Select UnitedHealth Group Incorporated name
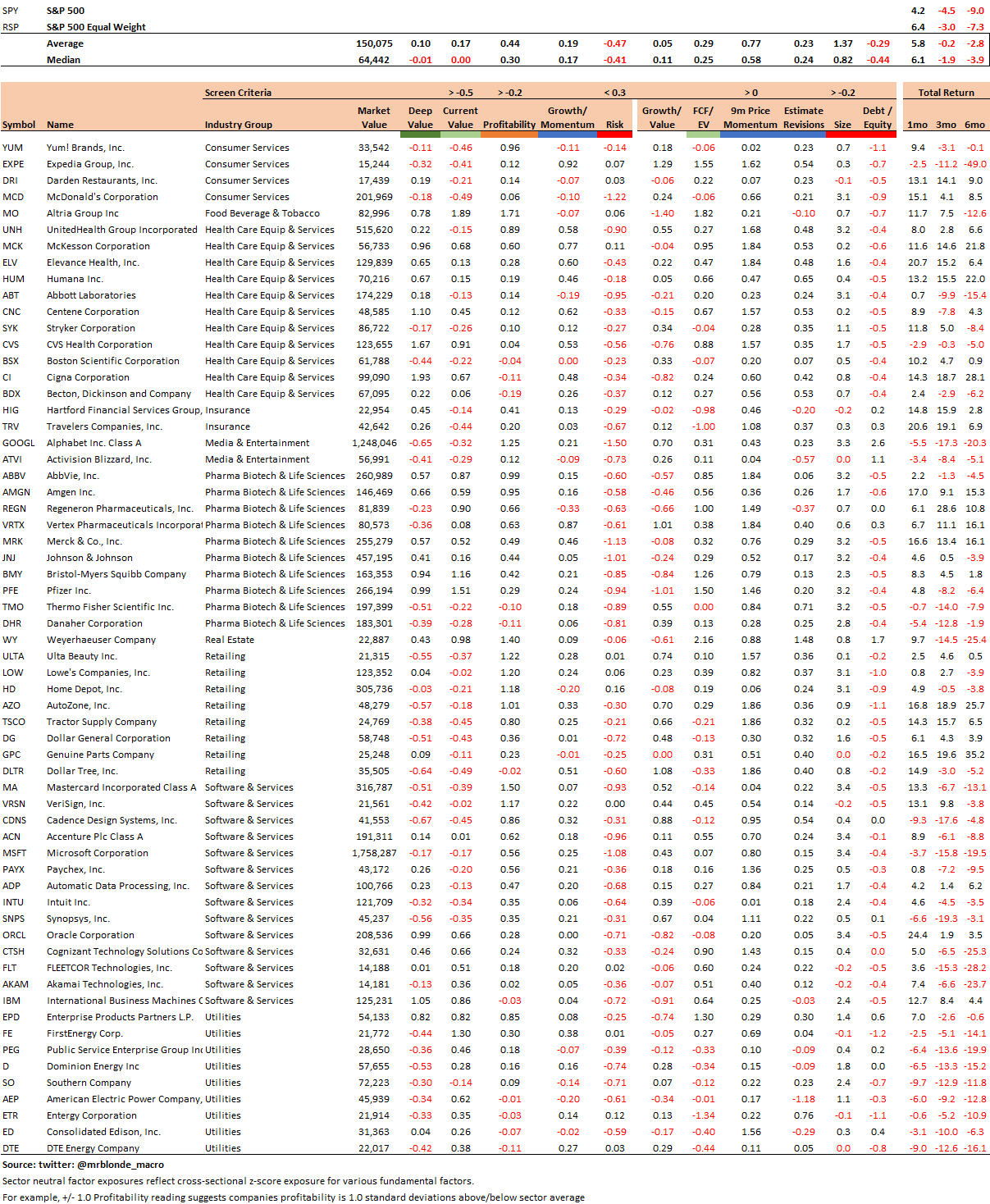This screenshot has height=1204, width=990. click(122, 230)
